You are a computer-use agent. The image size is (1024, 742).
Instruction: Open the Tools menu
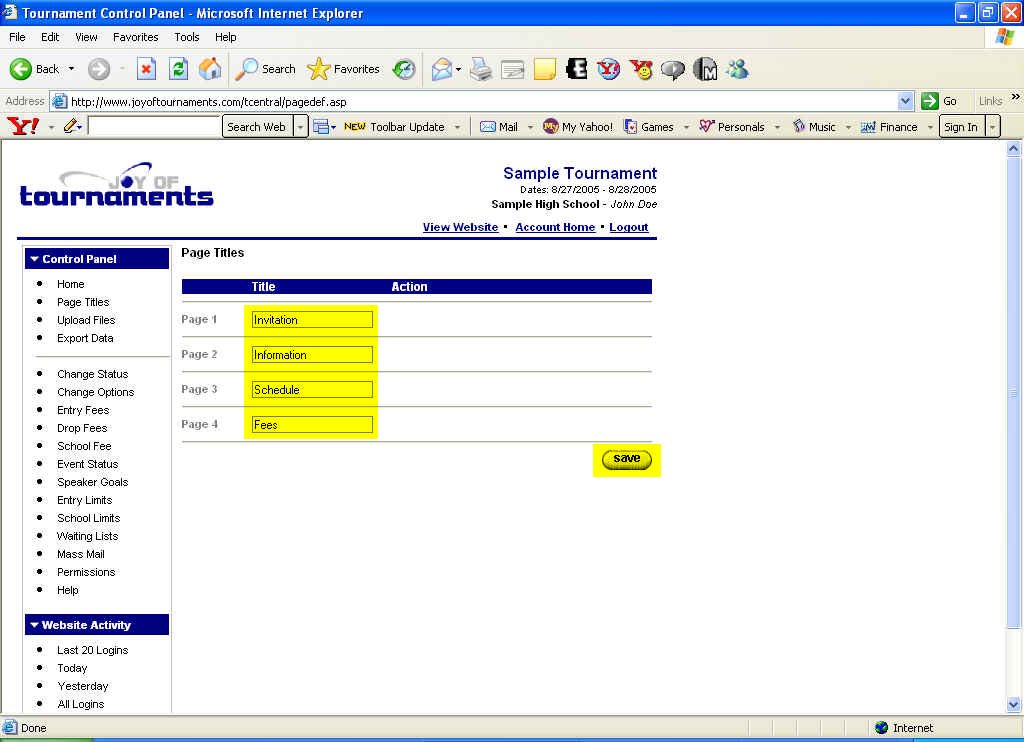pos(187,37)
